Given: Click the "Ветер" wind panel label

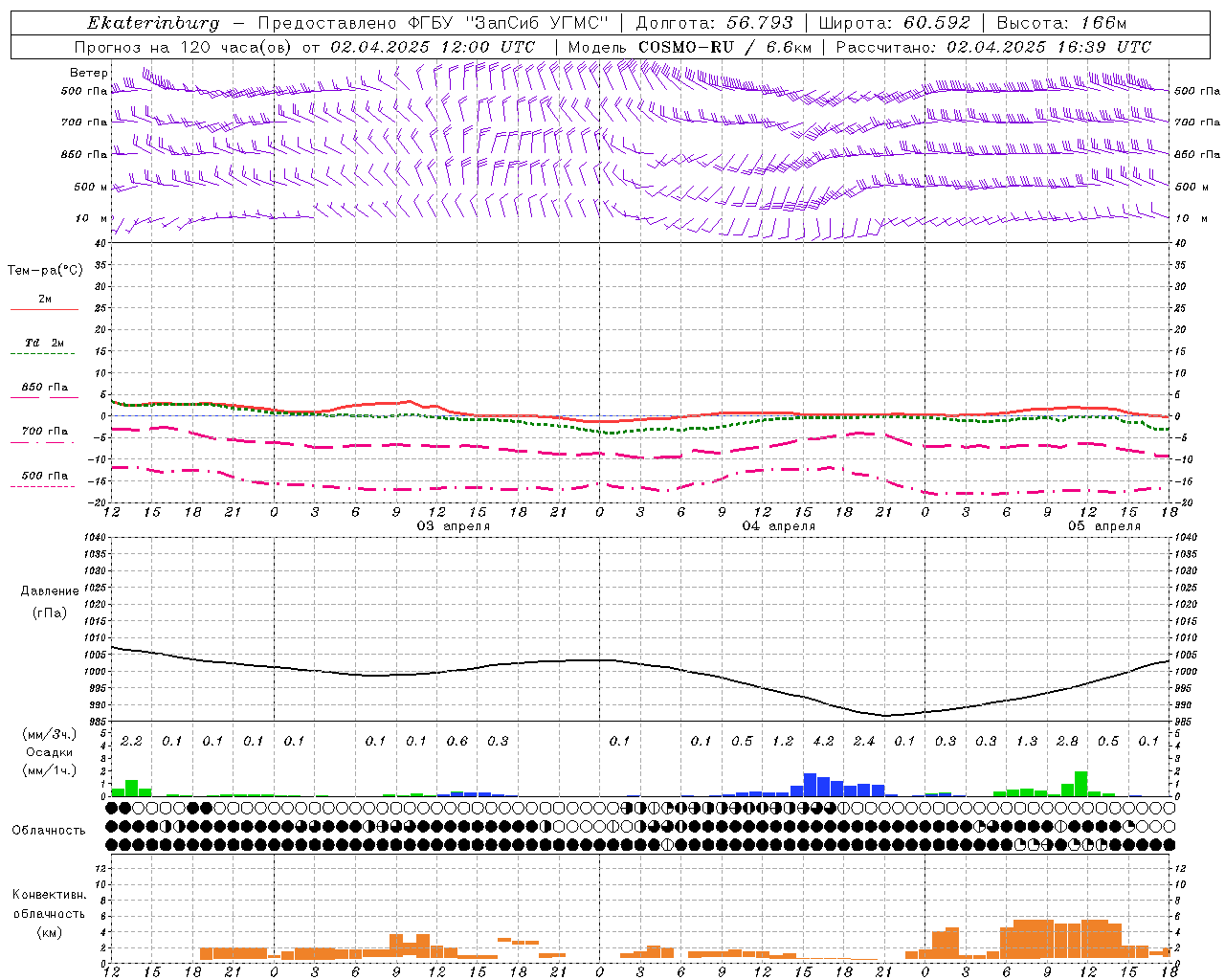Looking at the screenshot, I should 89,73.
